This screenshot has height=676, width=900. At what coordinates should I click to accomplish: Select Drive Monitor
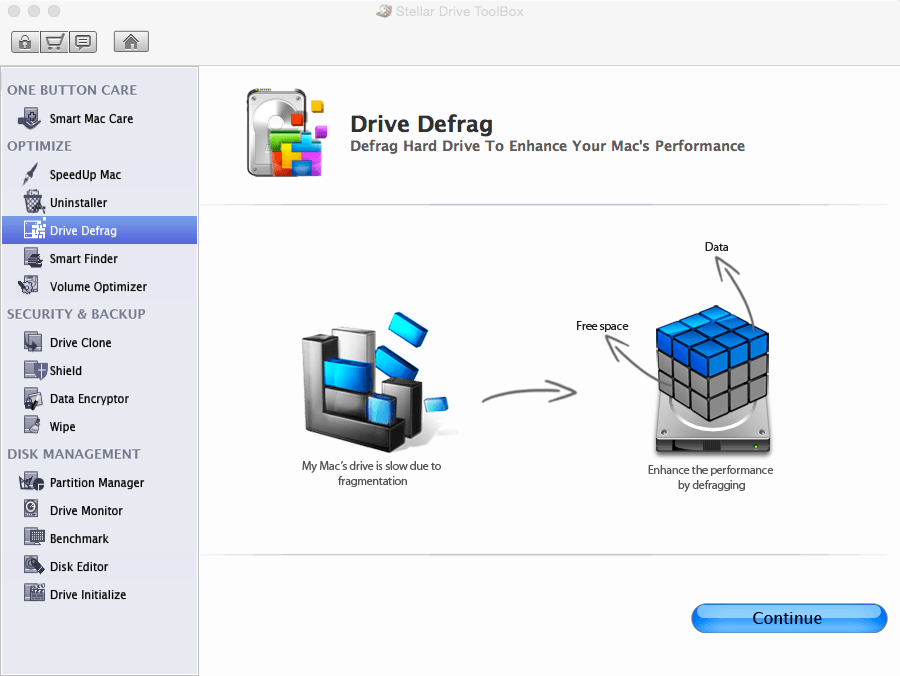click(86, 511)
